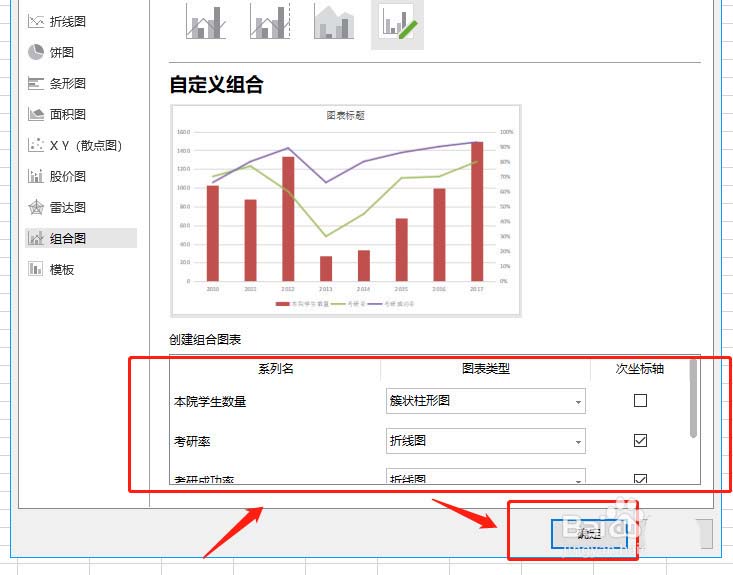Click the 系列名 column header
This screenshot has height=575, width=733.
276,369
